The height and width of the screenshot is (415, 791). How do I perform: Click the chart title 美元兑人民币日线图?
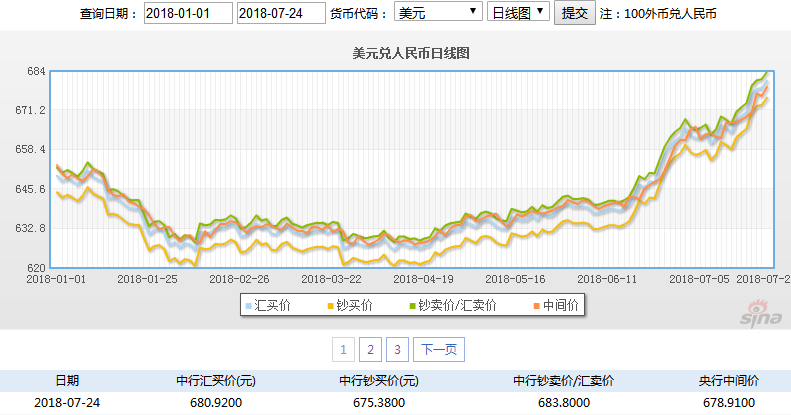click(x=411, y=53)
